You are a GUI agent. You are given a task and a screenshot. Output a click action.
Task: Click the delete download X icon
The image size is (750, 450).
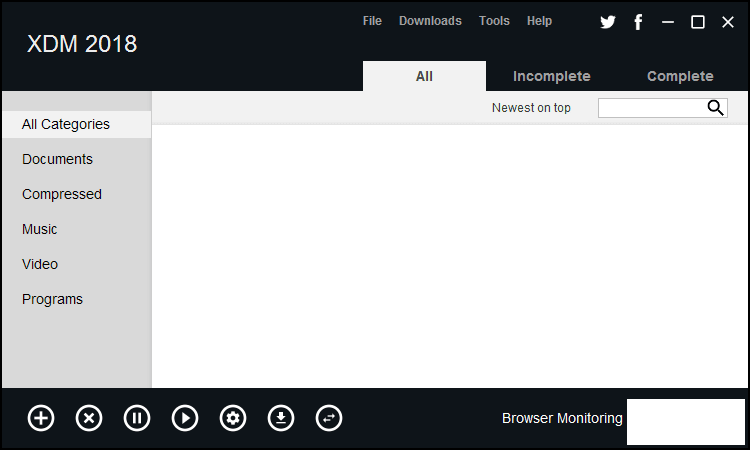(x=89, y=418)
